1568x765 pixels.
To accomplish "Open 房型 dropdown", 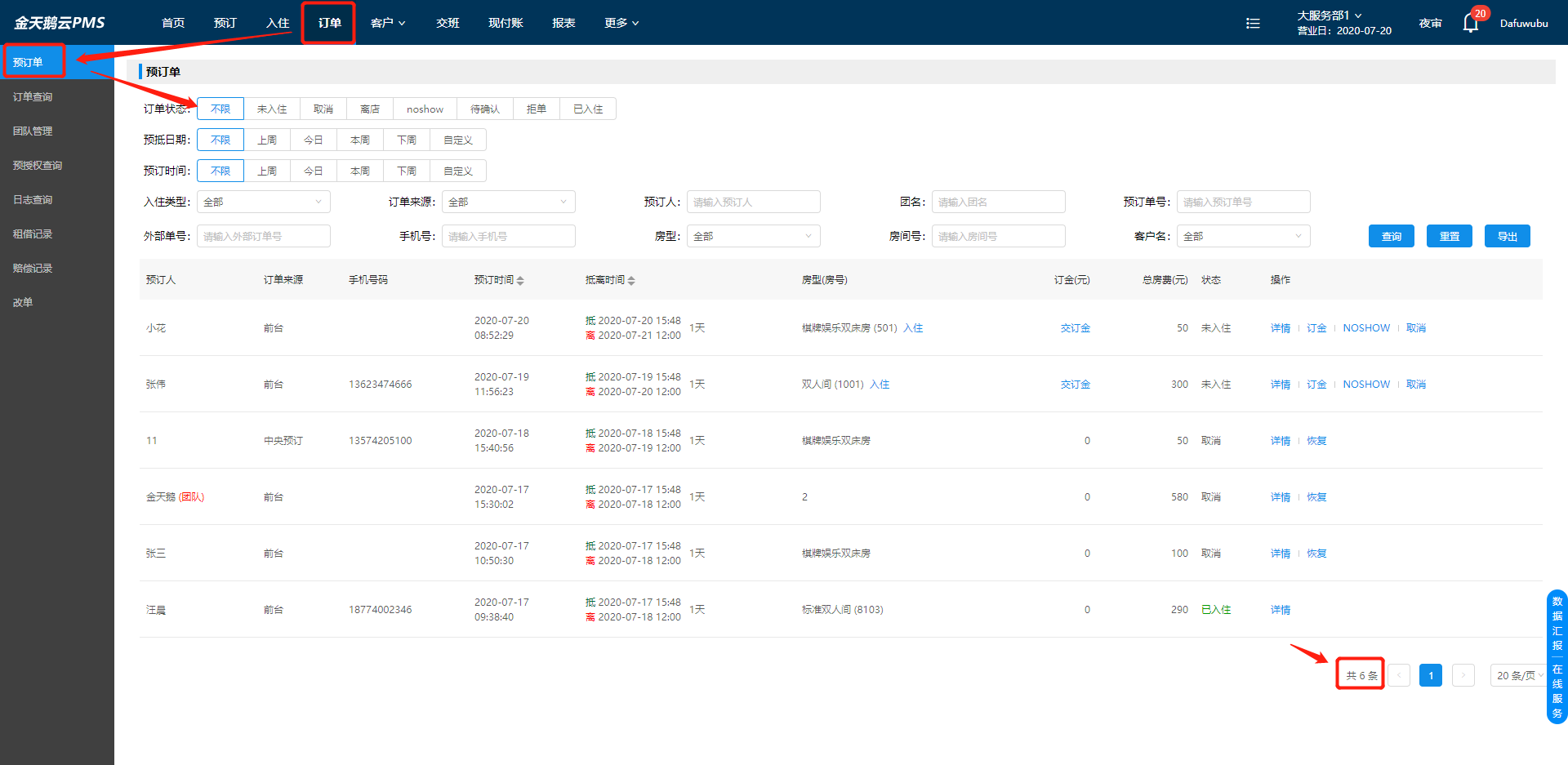I will [x=754, y=236].
